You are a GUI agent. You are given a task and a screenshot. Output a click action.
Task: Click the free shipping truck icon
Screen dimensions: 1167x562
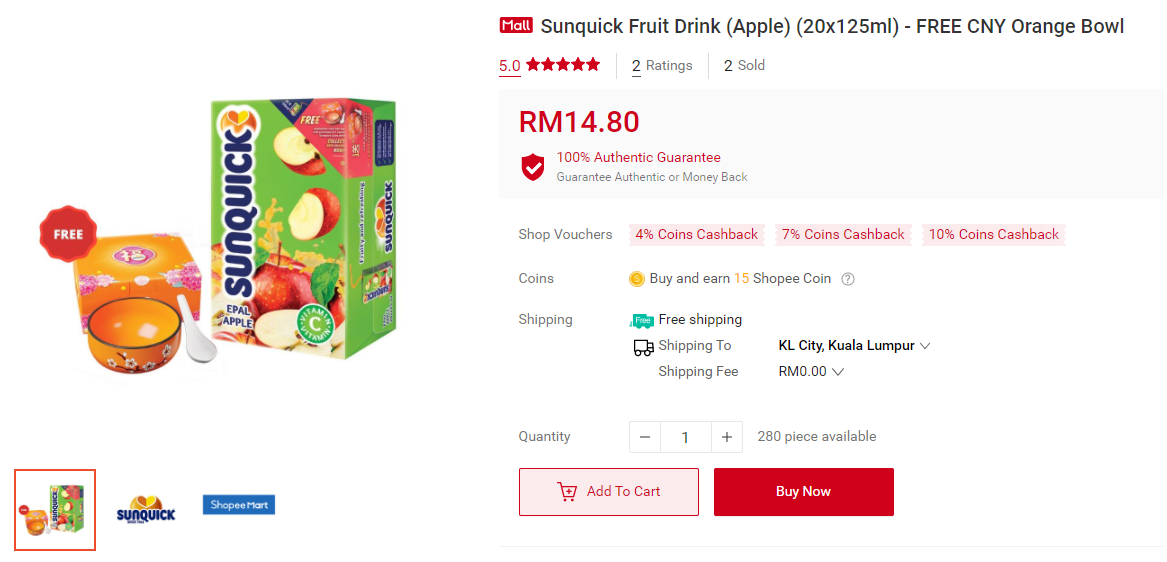pos(642,320)
